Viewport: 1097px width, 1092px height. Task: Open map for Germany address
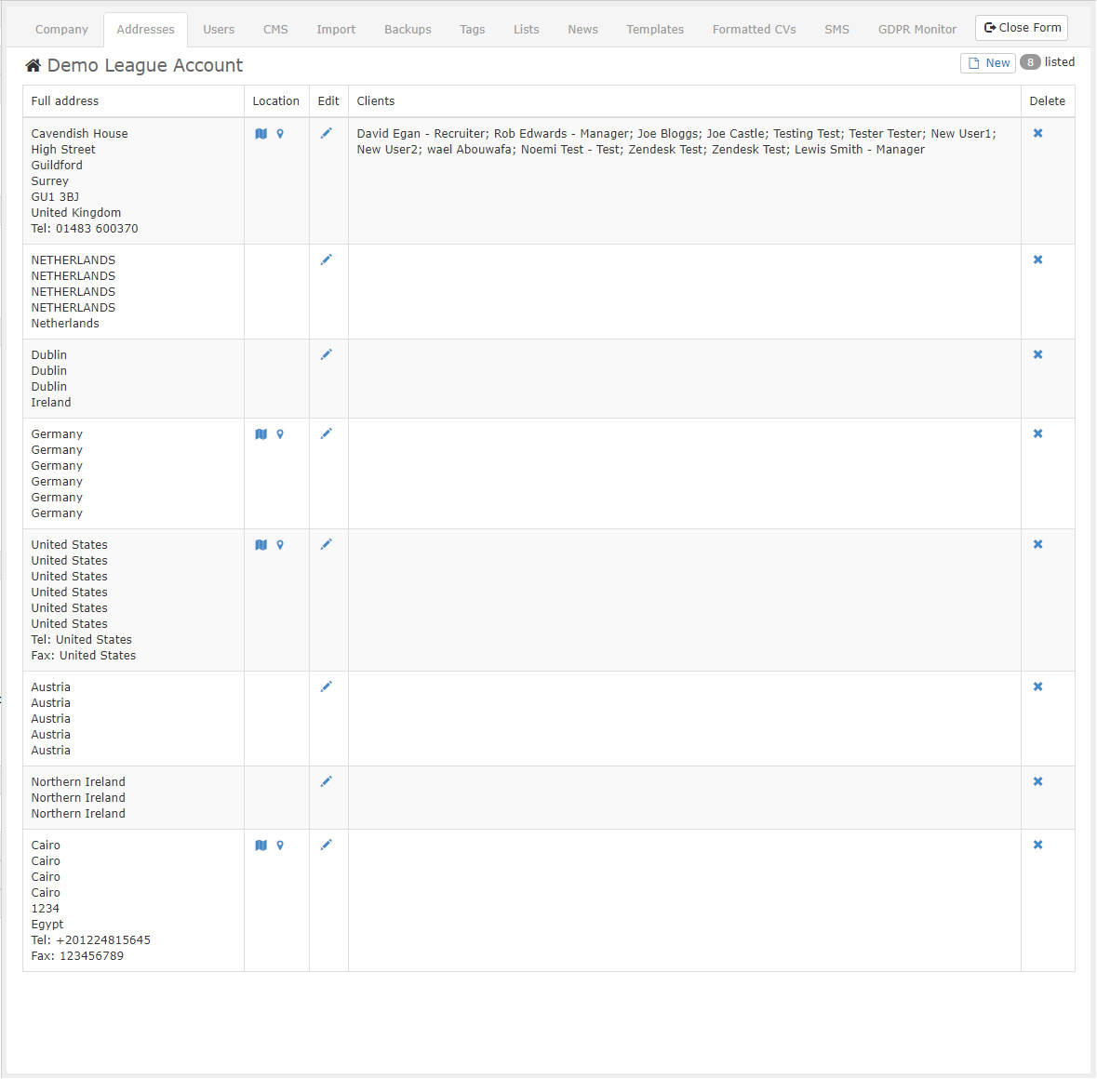pos(261,434)
